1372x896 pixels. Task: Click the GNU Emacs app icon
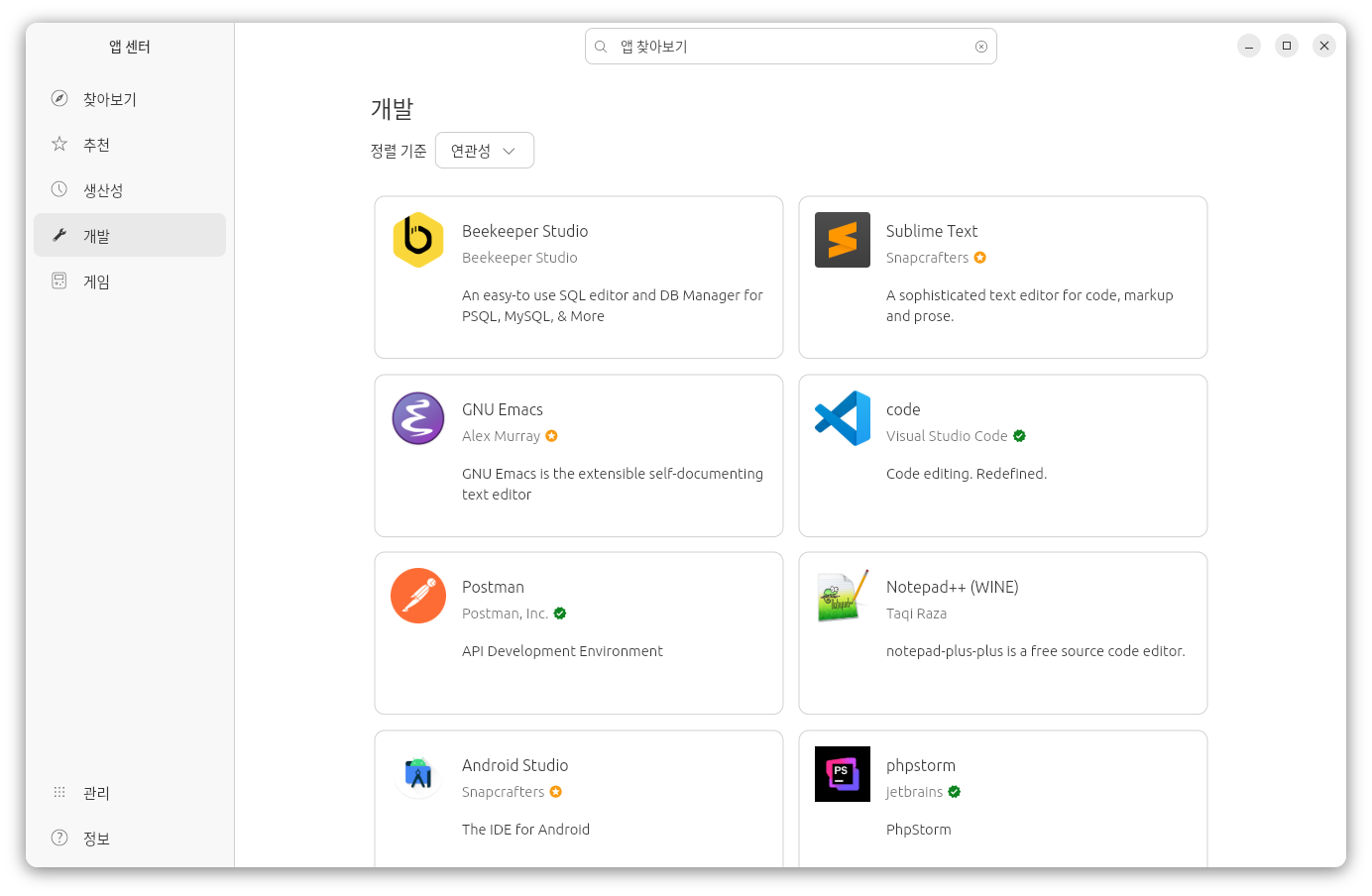click(x=418, y=418)
